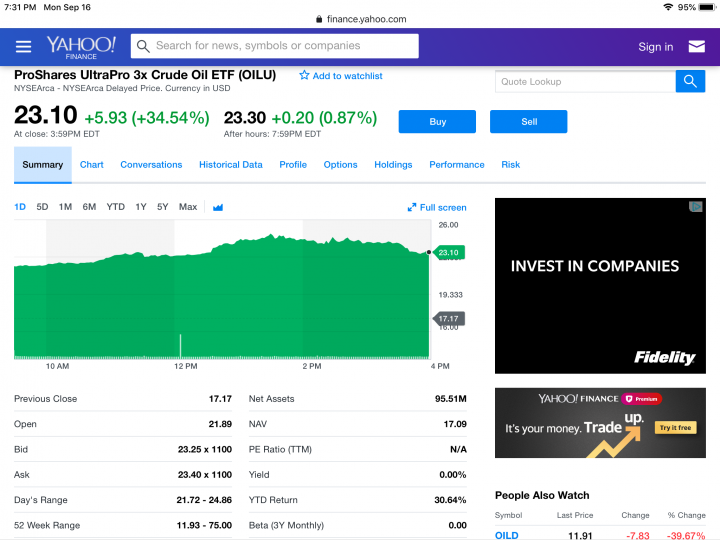Click the after hours price 23.30
Image resolution: width=720 pixels, height=540 pixels.
pos(245,118)
